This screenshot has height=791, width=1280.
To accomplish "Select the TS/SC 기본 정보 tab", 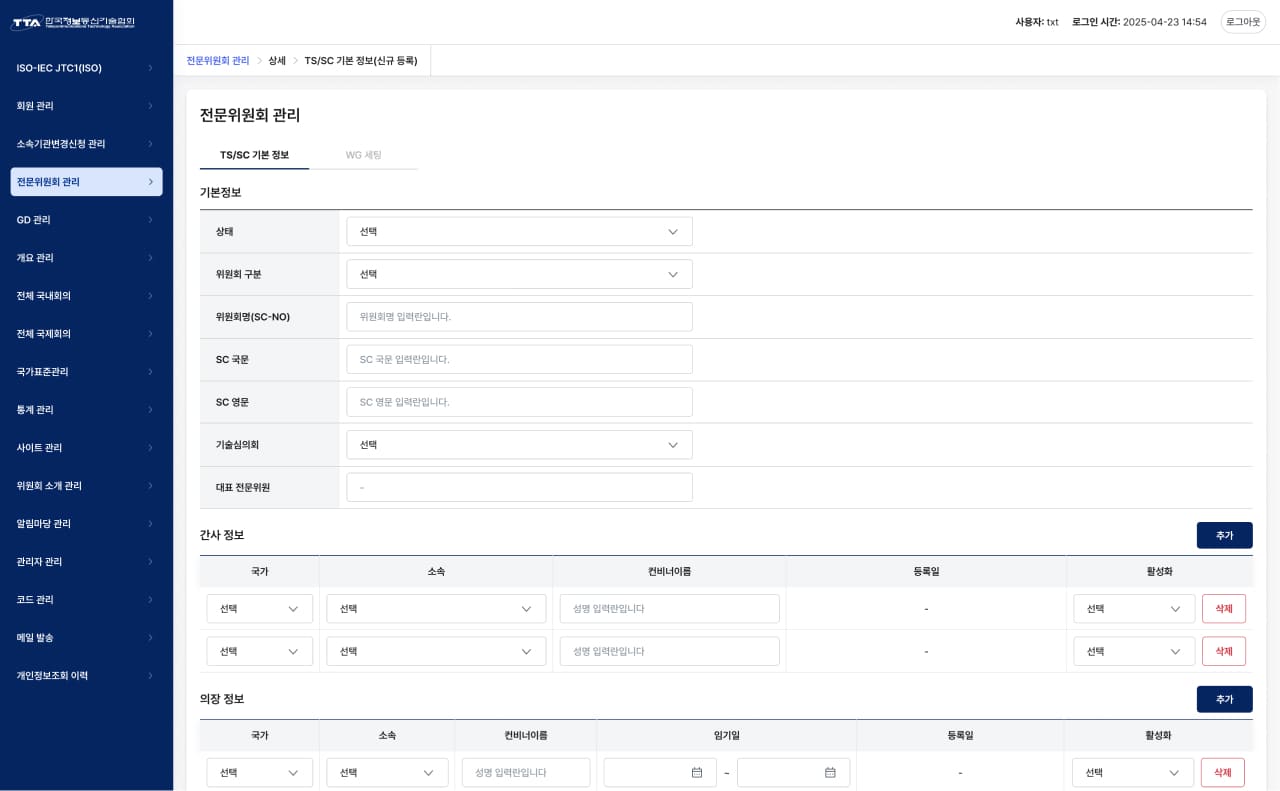I will point(254,155).
